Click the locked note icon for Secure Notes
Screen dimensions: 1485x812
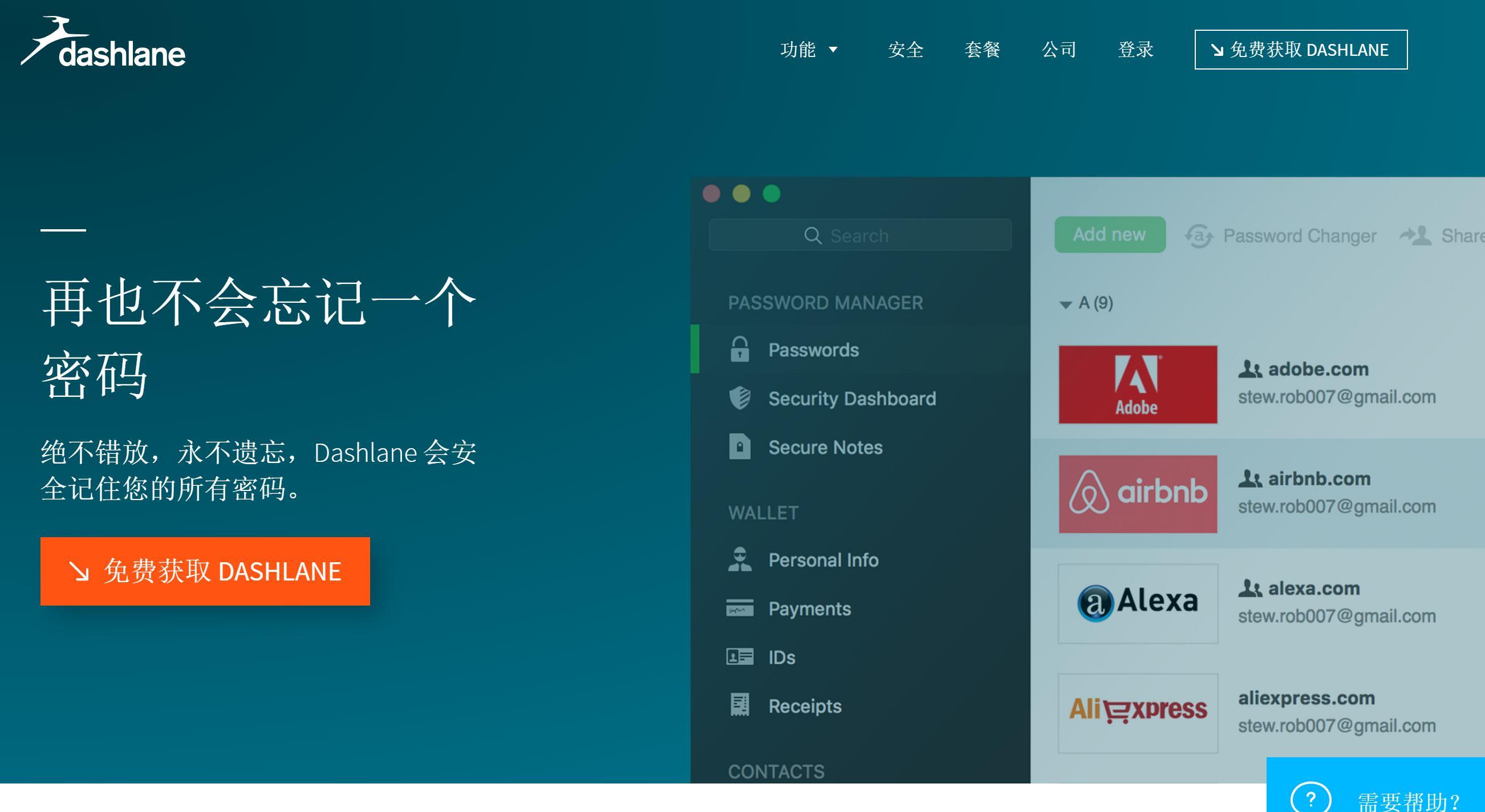(740, 446)
